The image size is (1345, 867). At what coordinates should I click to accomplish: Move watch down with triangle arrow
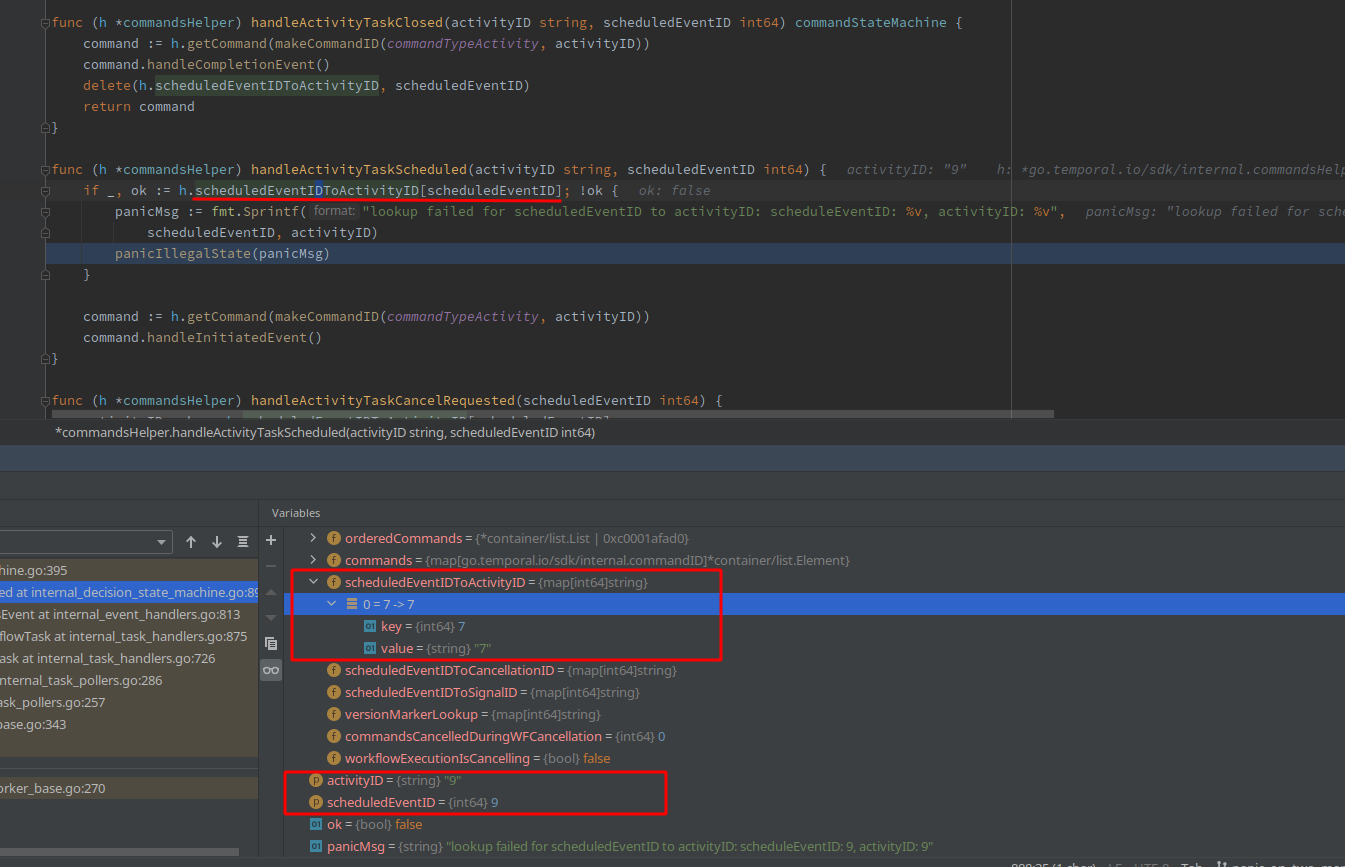[271, 617]
